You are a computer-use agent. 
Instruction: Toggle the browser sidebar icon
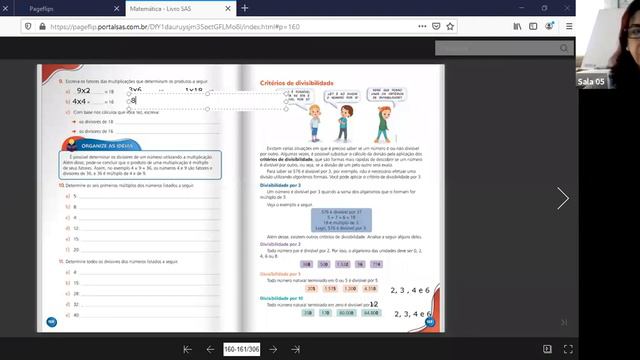pyautogui.click(x=533, y=27)
